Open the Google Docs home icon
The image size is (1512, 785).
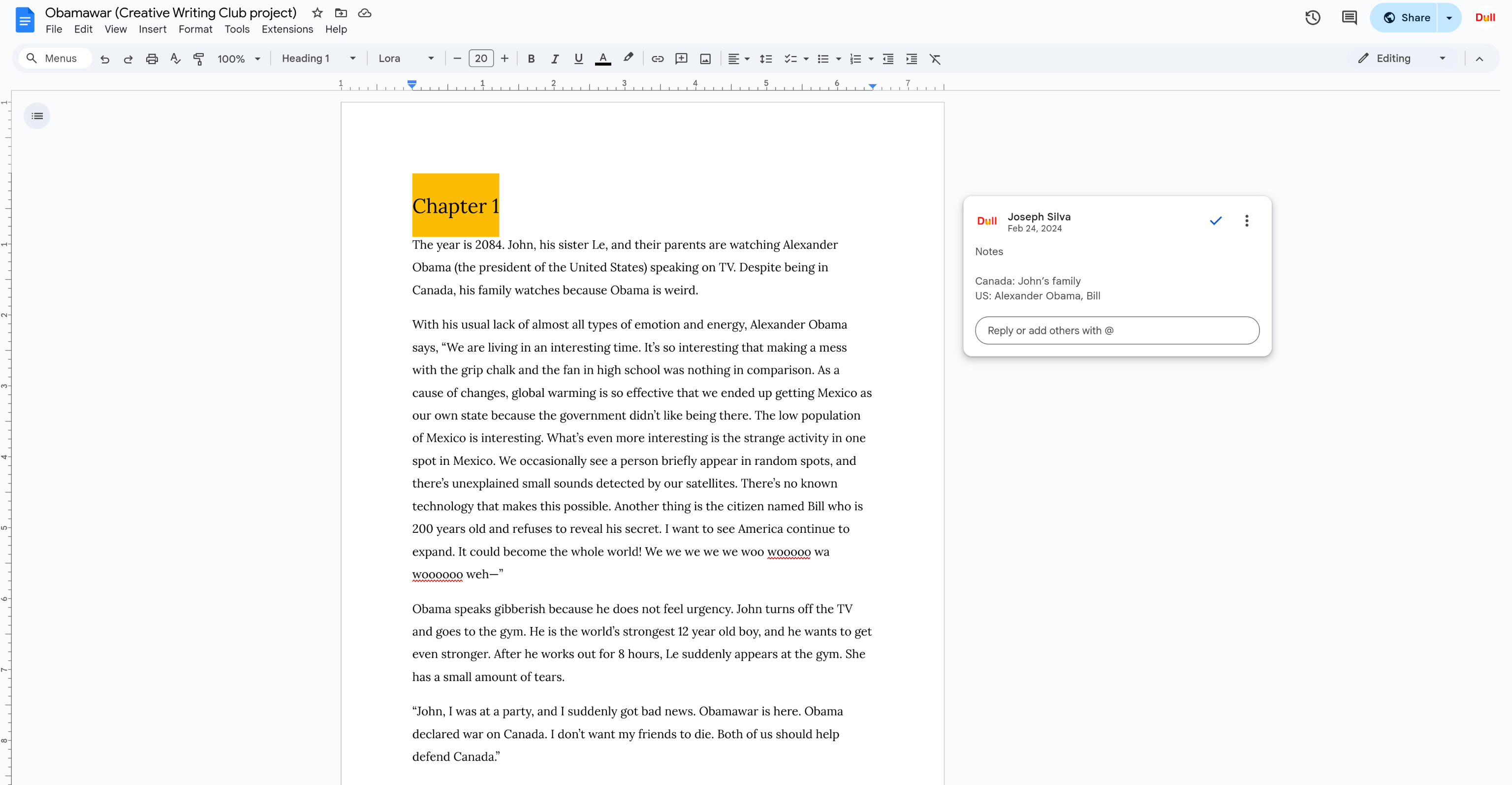pyautogui.click(x=24, y=19)
